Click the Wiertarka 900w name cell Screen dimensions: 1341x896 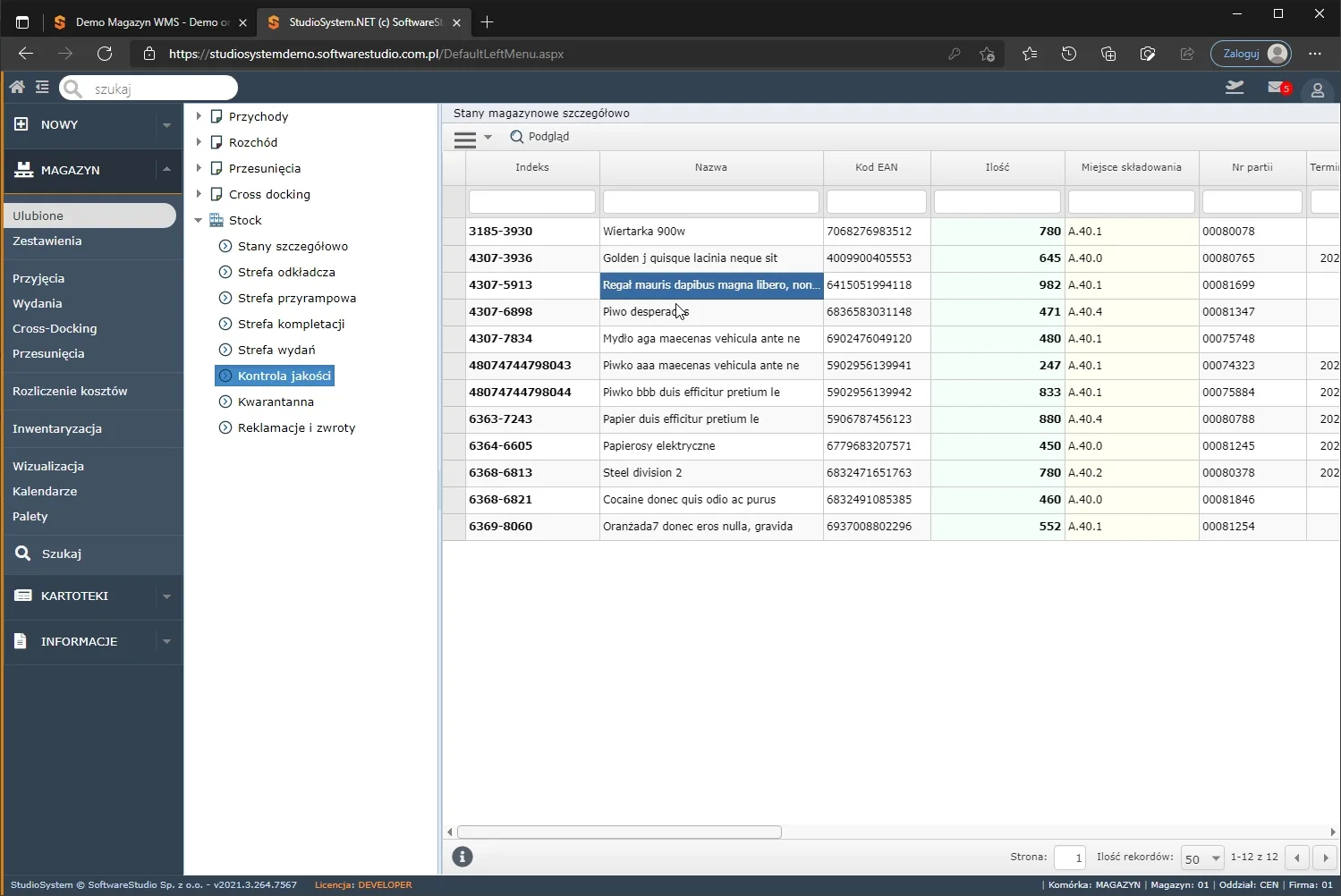(x=711, y=231)
